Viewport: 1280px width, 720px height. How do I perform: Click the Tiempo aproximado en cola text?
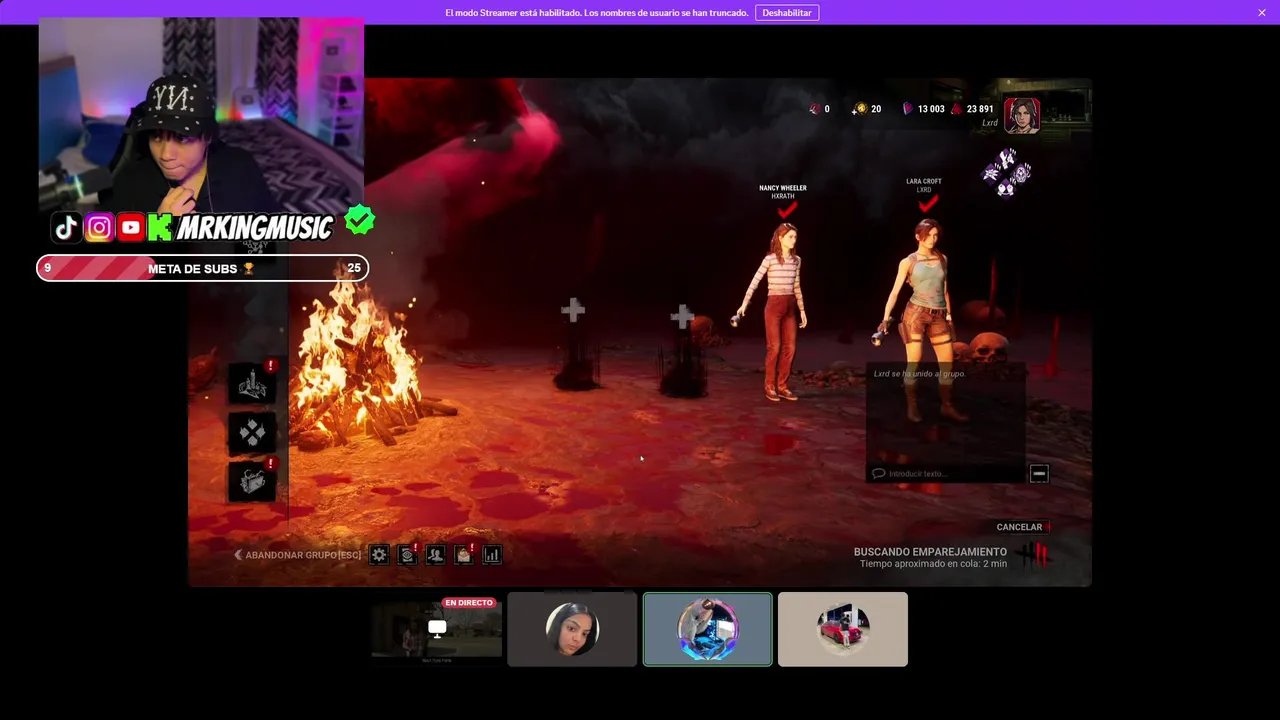pyautogui.click(x=933, y=564)
